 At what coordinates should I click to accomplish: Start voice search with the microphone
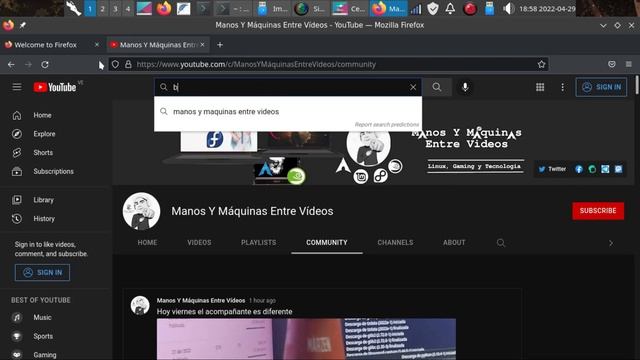[x=465, y=87]
